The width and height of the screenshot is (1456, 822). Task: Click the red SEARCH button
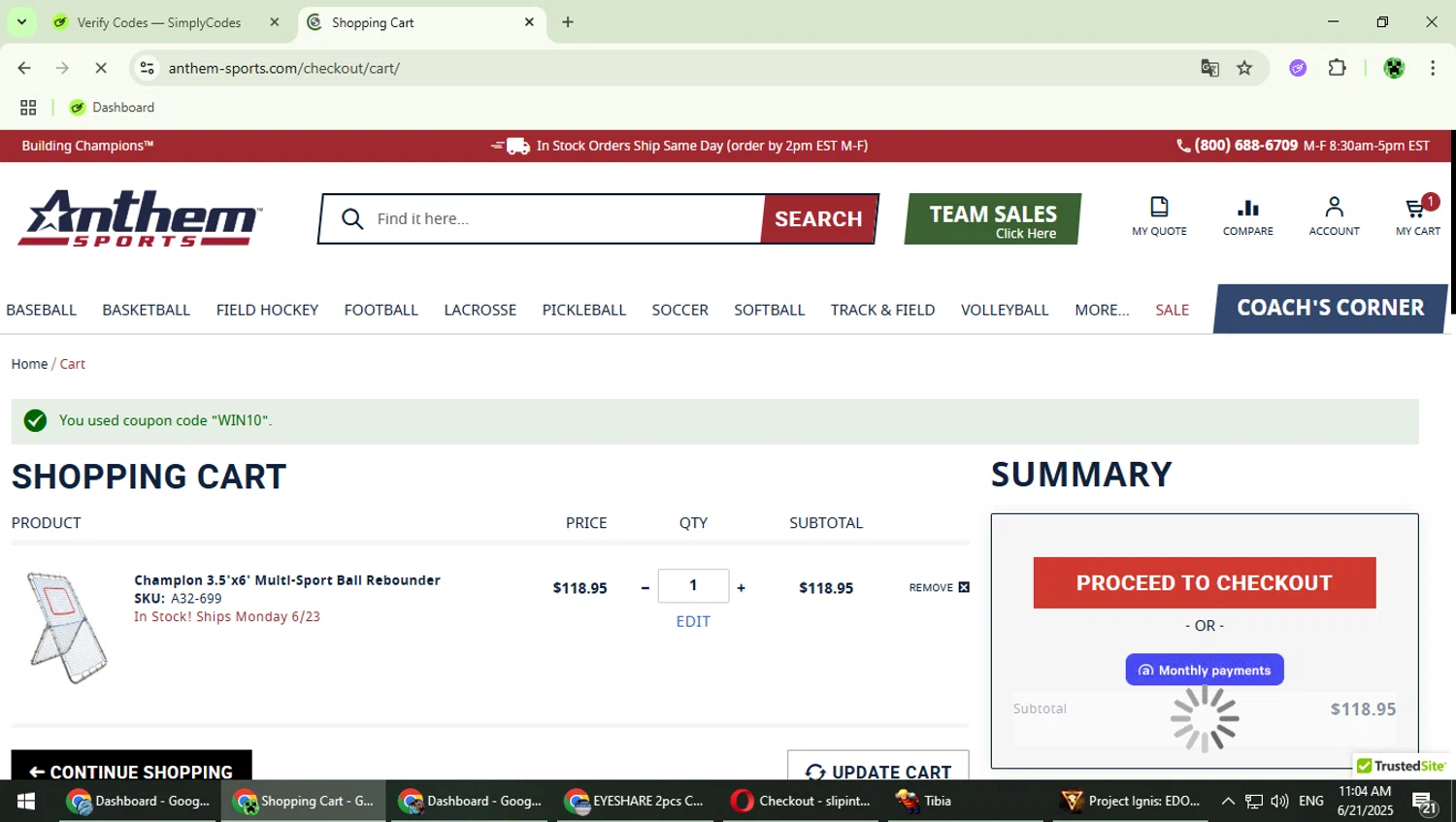(x=819, y=219)
